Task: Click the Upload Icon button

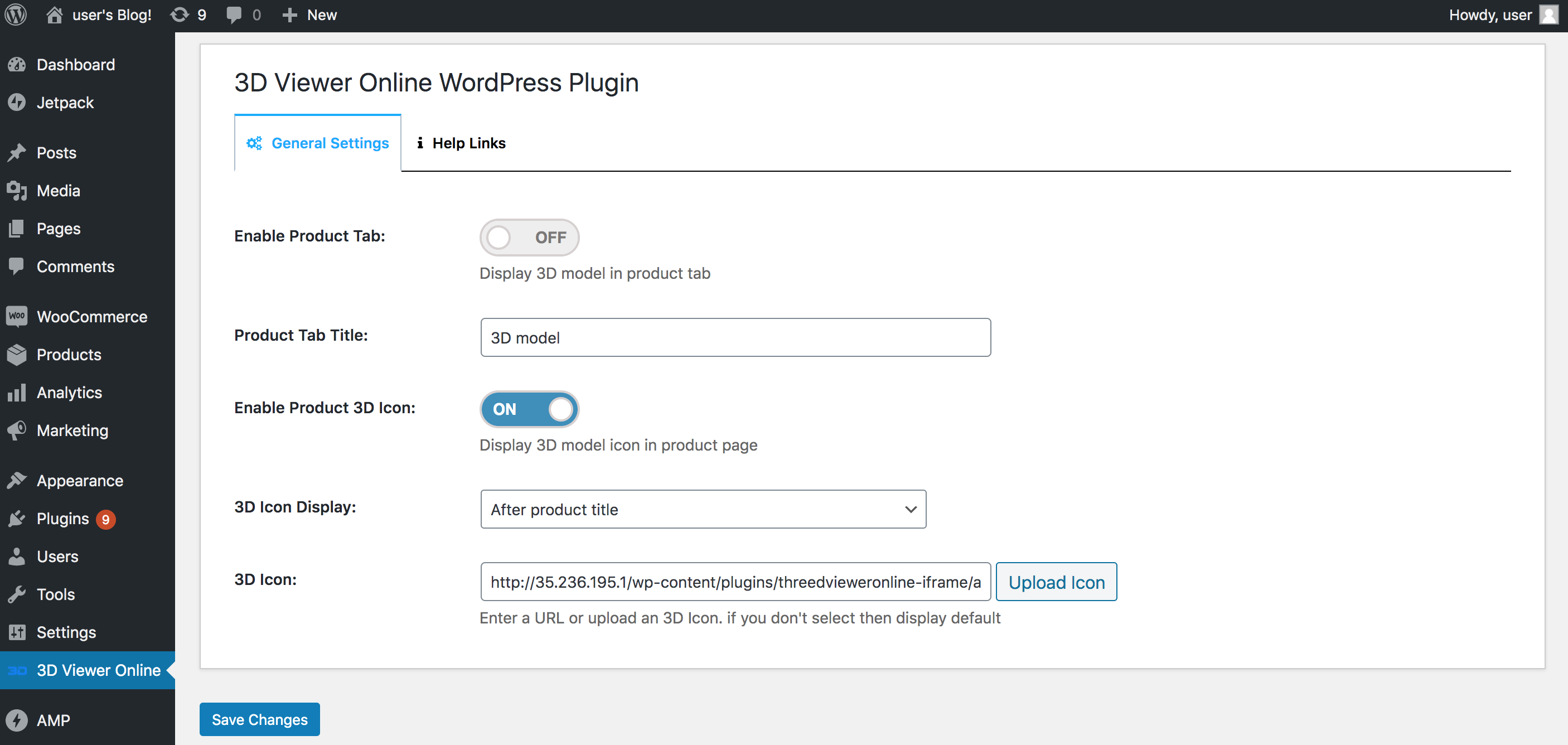Action: (1056, 582)
